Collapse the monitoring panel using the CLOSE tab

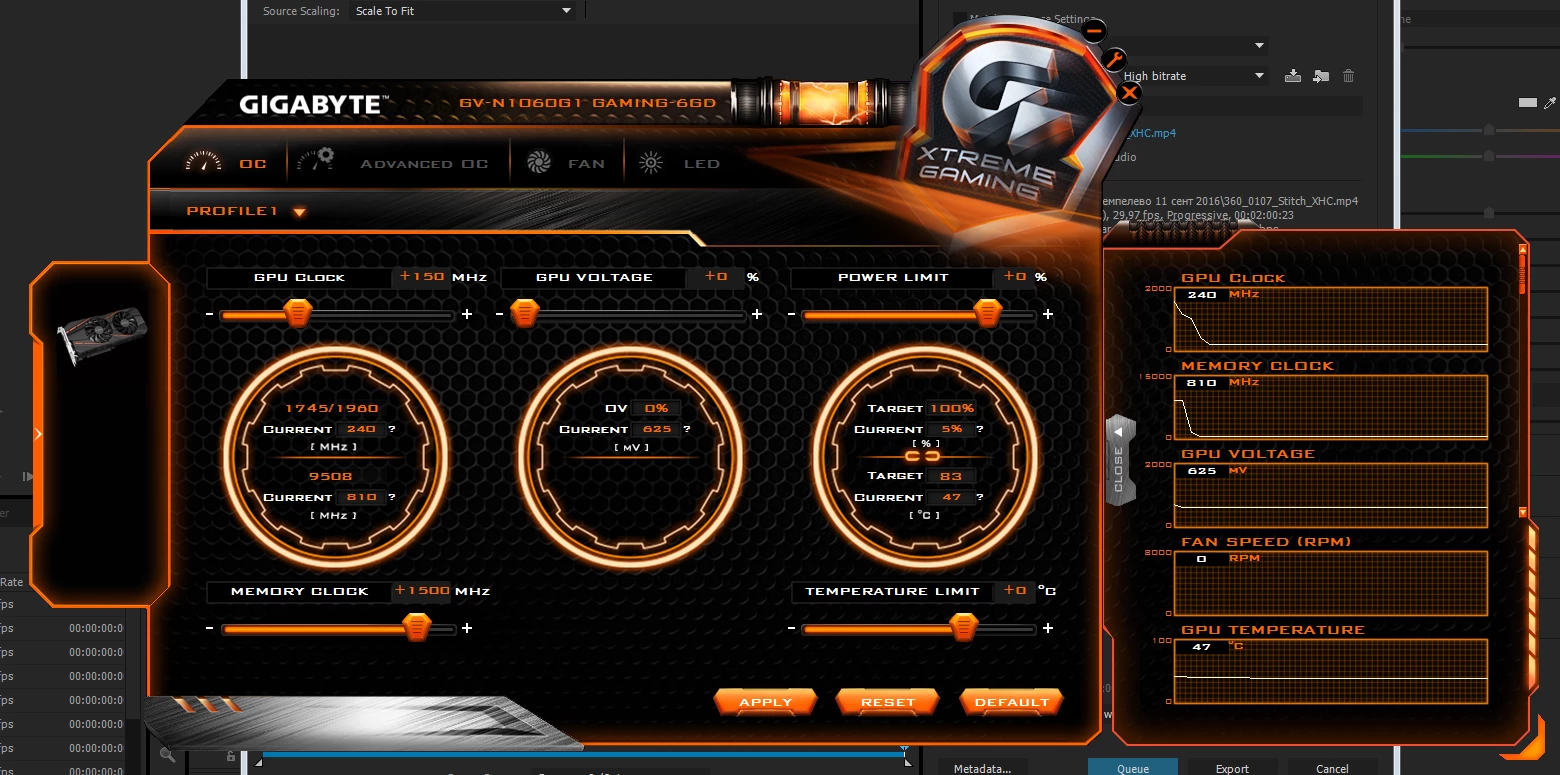point(1119,462)
